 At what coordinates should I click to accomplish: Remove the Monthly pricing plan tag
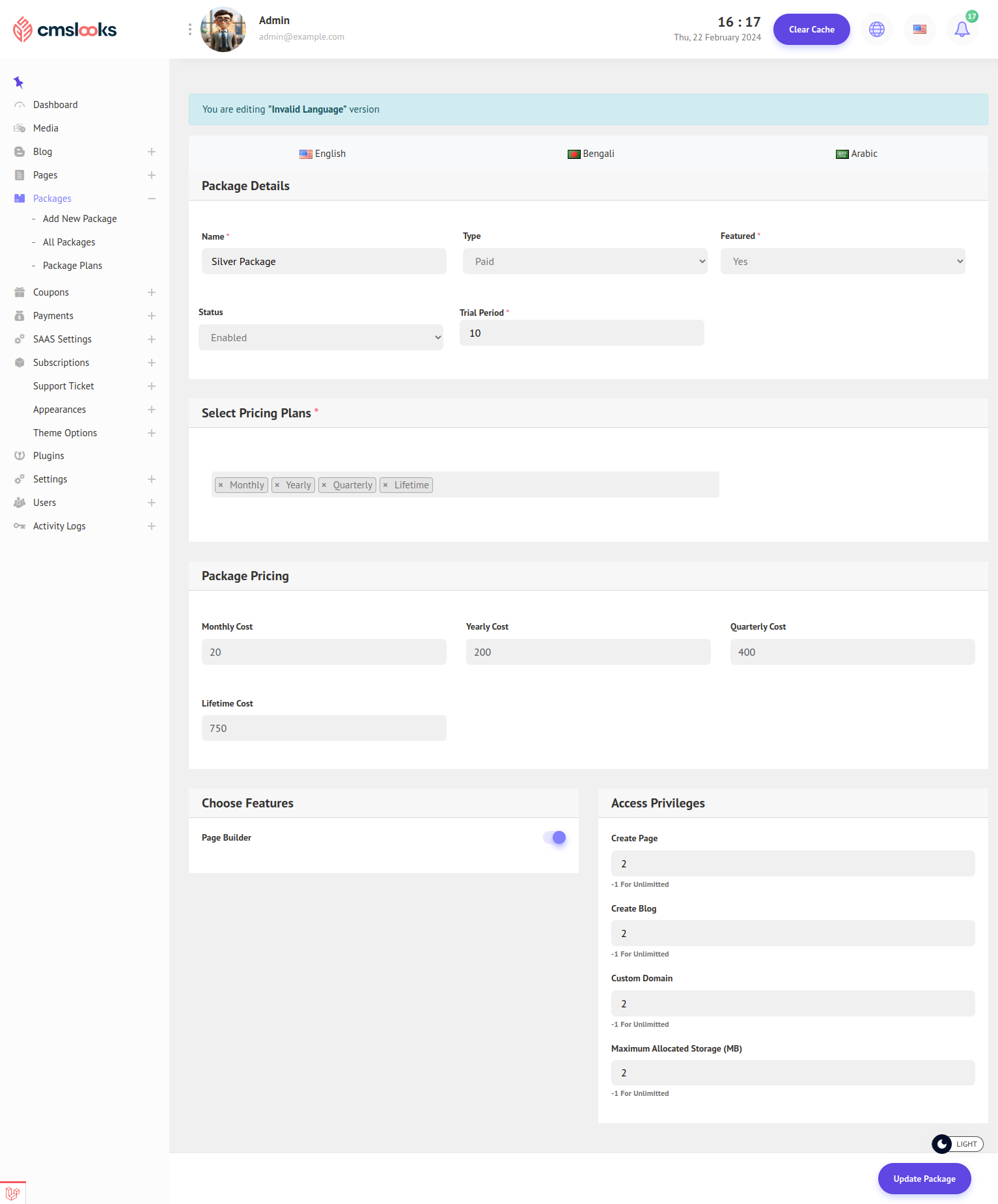(221, 485)
